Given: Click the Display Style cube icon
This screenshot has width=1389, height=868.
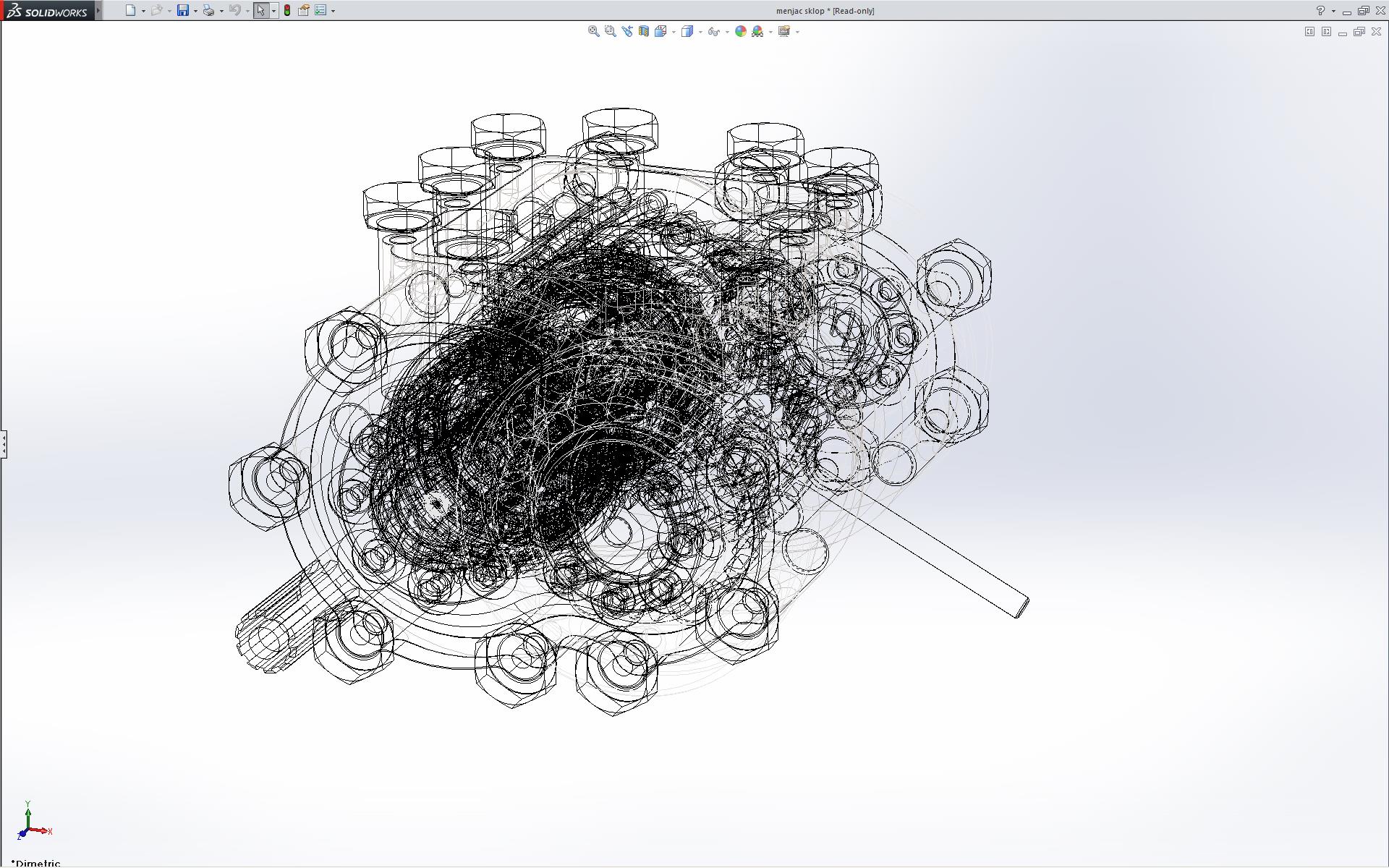Looking at the screenshot, I should (687, 31).
